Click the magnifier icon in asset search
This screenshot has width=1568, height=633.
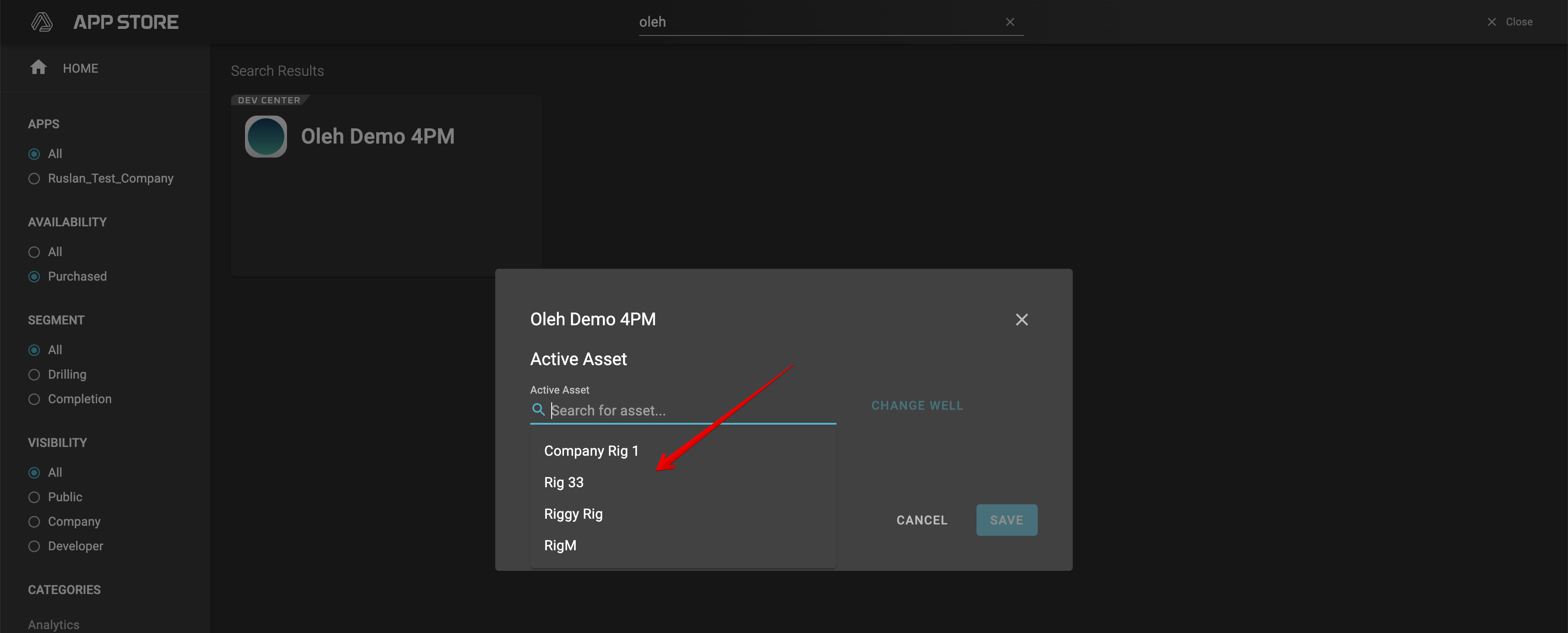pyautogui.click(x=538, y=409)
